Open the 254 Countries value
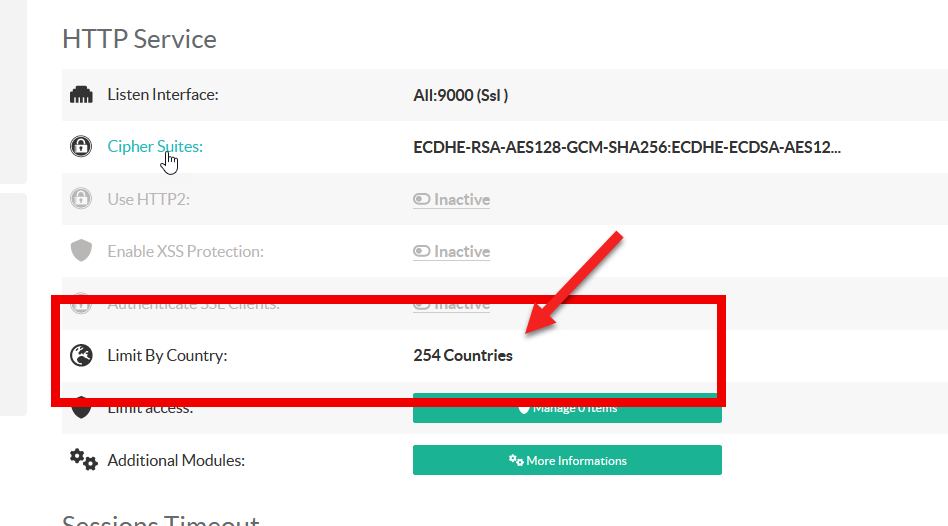Image resolution: width=948 pixels, height=526 pixels. coord(462,355)
